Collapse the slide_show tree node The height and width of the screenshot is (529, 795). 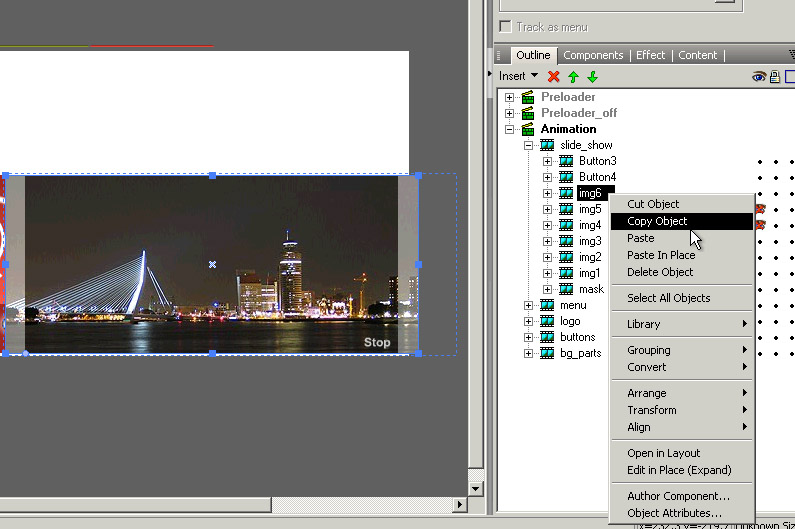tap(528, 145)
